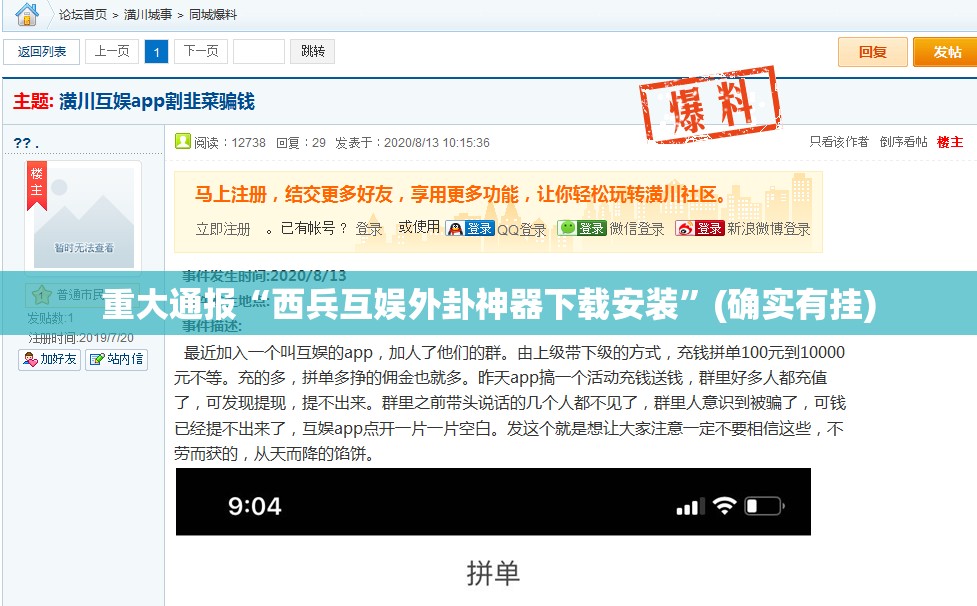The image size is (977, 606).
Task: Toggle 只看该作者 filter
Action: [839, 142]
